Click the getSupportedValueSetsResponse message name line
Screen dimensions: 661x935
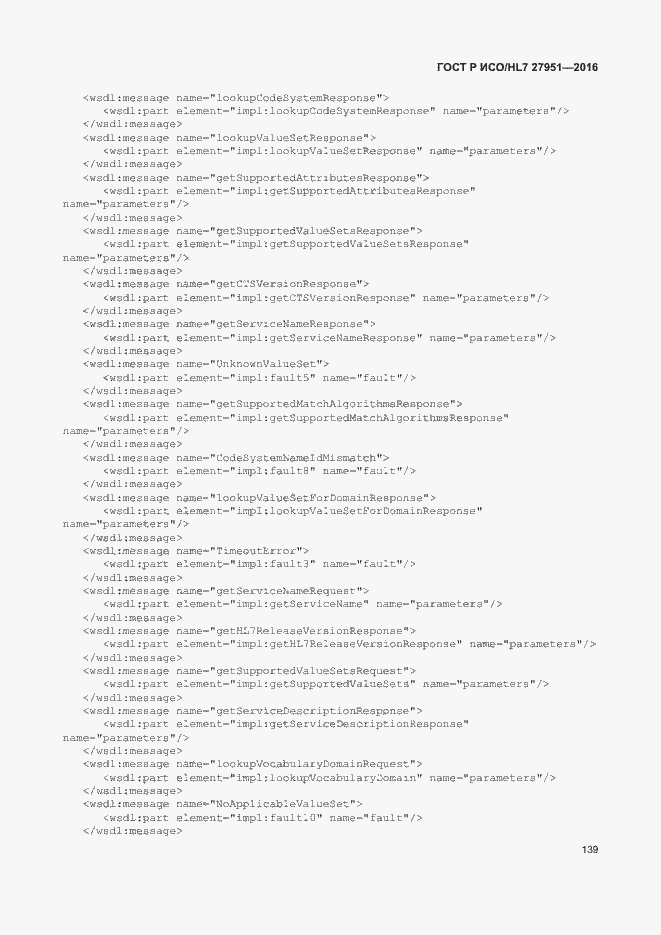point(253,231)
